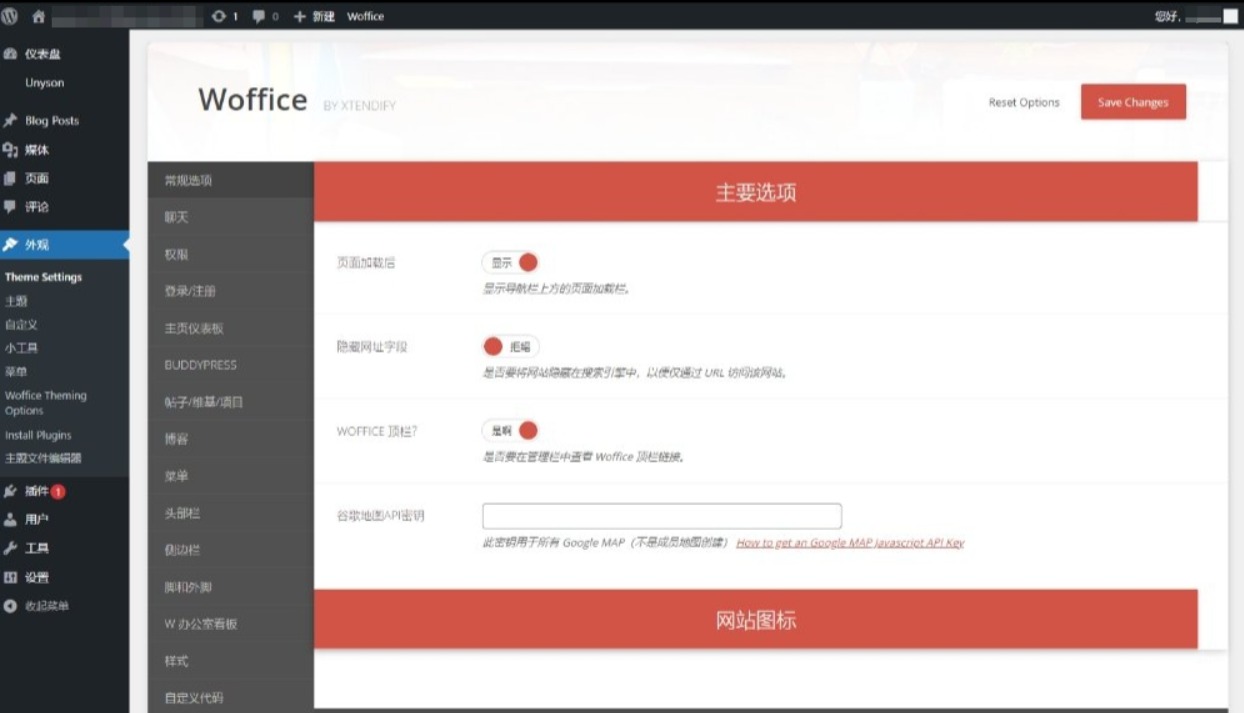This screenshot has width=1244, height=713.
Task: Click the plus 新建 icon
Action: click(299, 17)
